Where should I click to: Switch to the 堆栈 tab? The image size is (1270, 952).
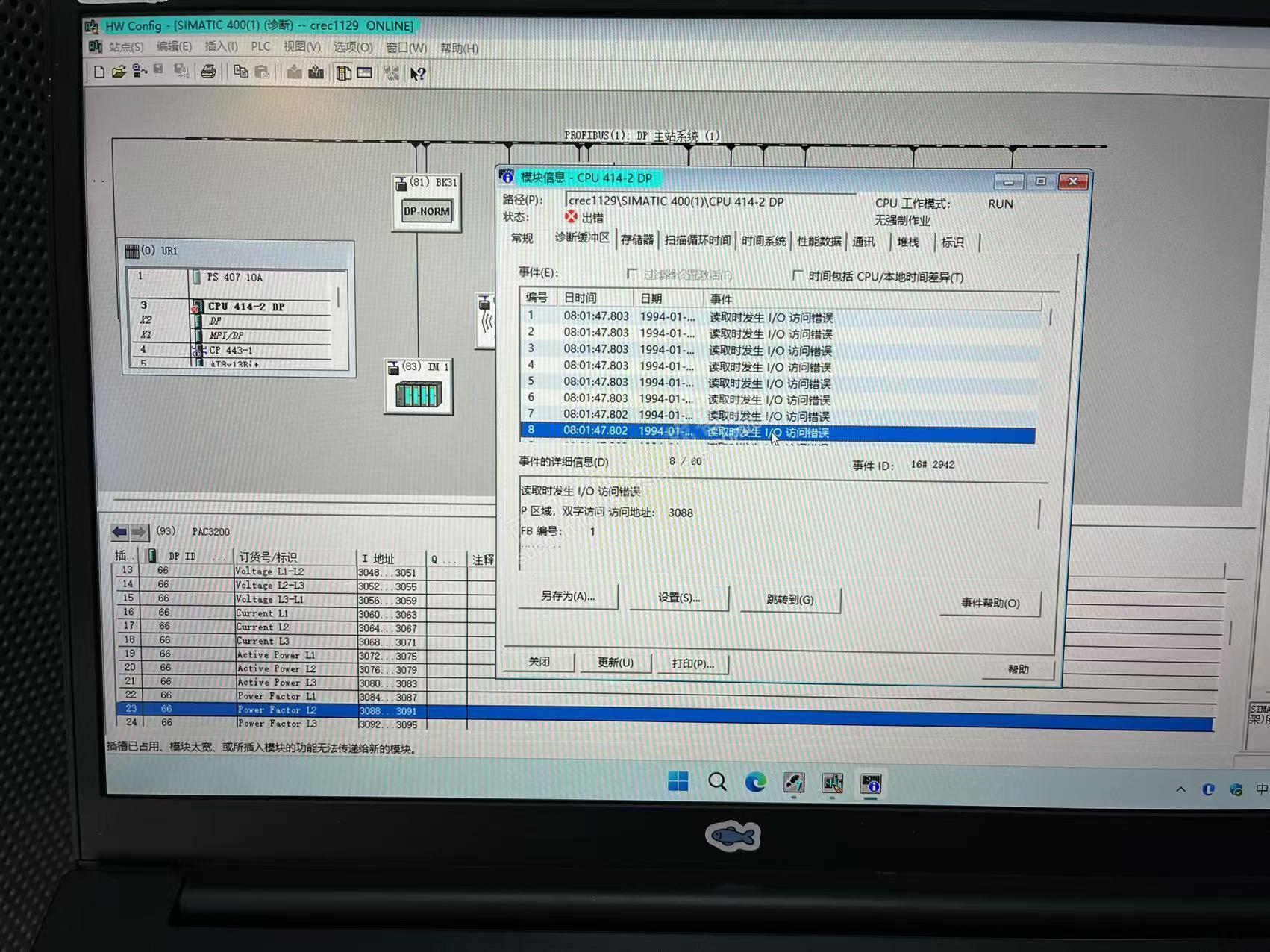point(908,242)
